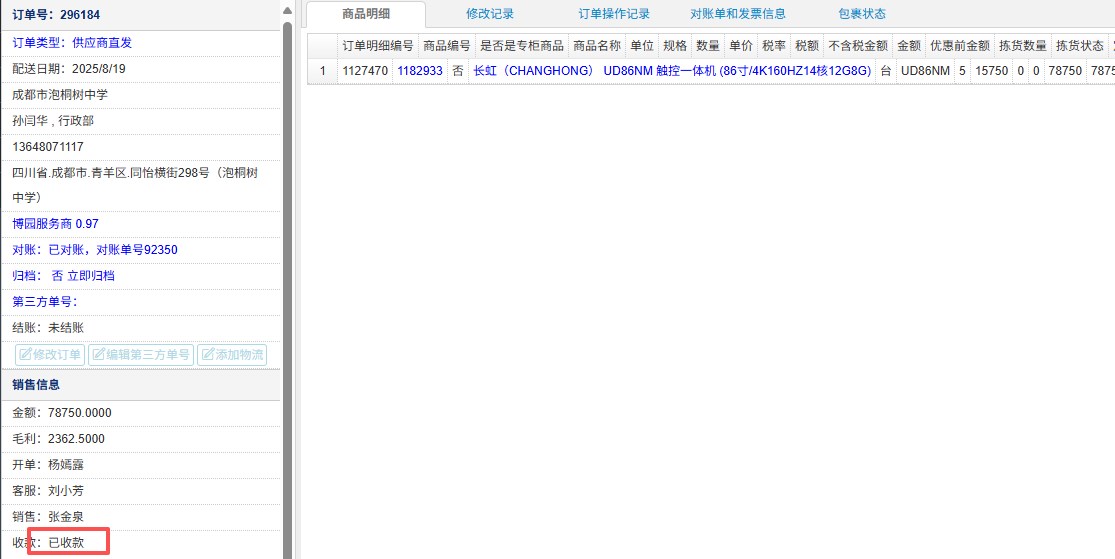Screen dimensions: 1115x559
Task: Switch to 对账单和发票信息 tab
Action: pyautogui.click(x=738, y=14)
